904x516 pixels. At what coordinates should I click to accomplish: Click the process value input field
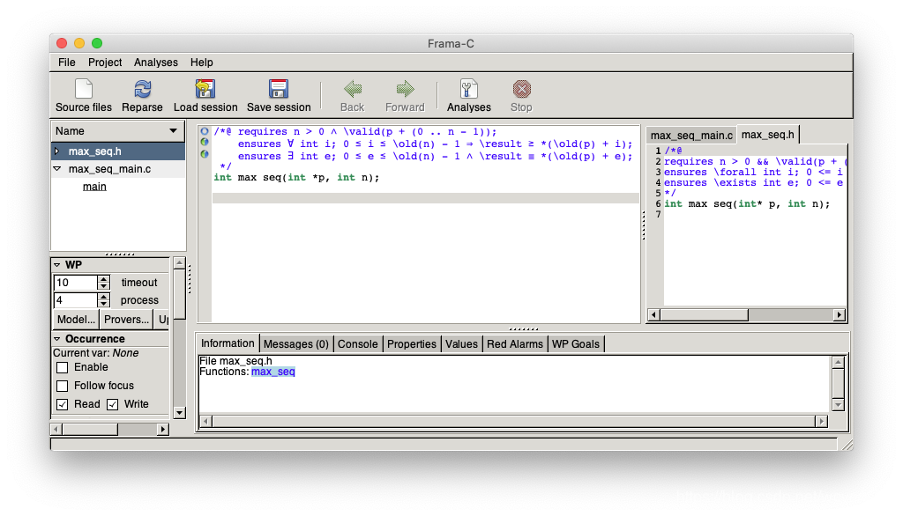pos(76,300)
